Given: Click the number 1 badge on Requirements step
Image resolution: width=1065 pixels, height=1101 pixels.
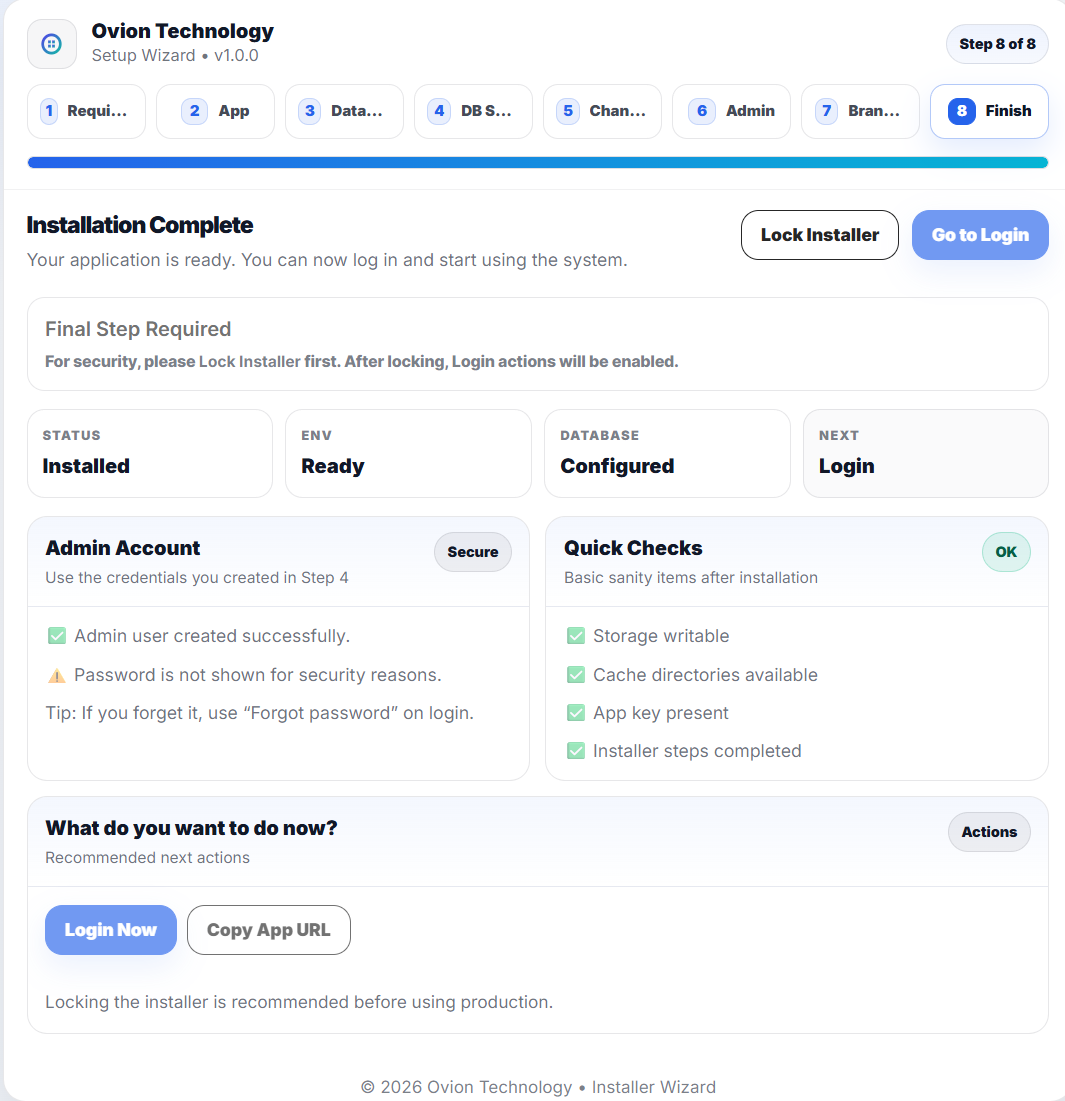Looking at the screenshot, I should coord(49,111).
